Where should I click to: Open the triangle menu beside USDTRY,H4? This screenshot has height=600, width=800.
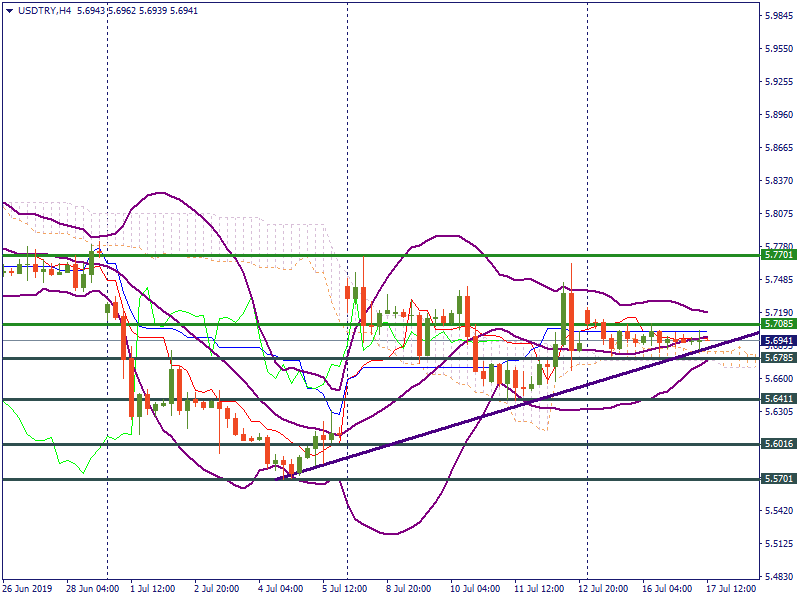[x=9, y=9]
